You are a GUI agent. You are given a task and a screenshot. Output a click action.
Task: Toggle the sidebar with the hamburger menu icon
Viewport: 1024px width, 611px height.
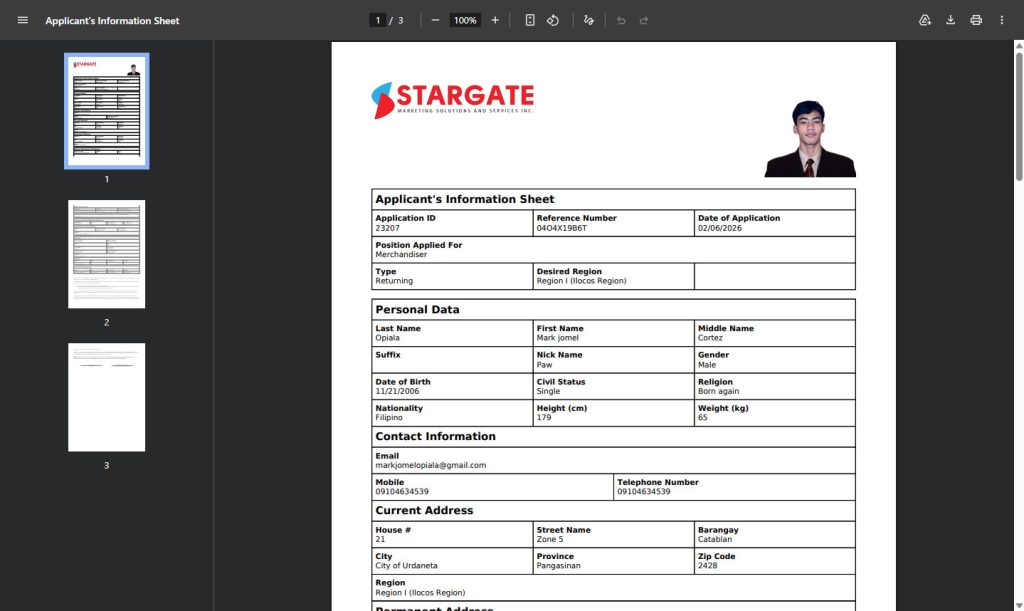point(23,20)
